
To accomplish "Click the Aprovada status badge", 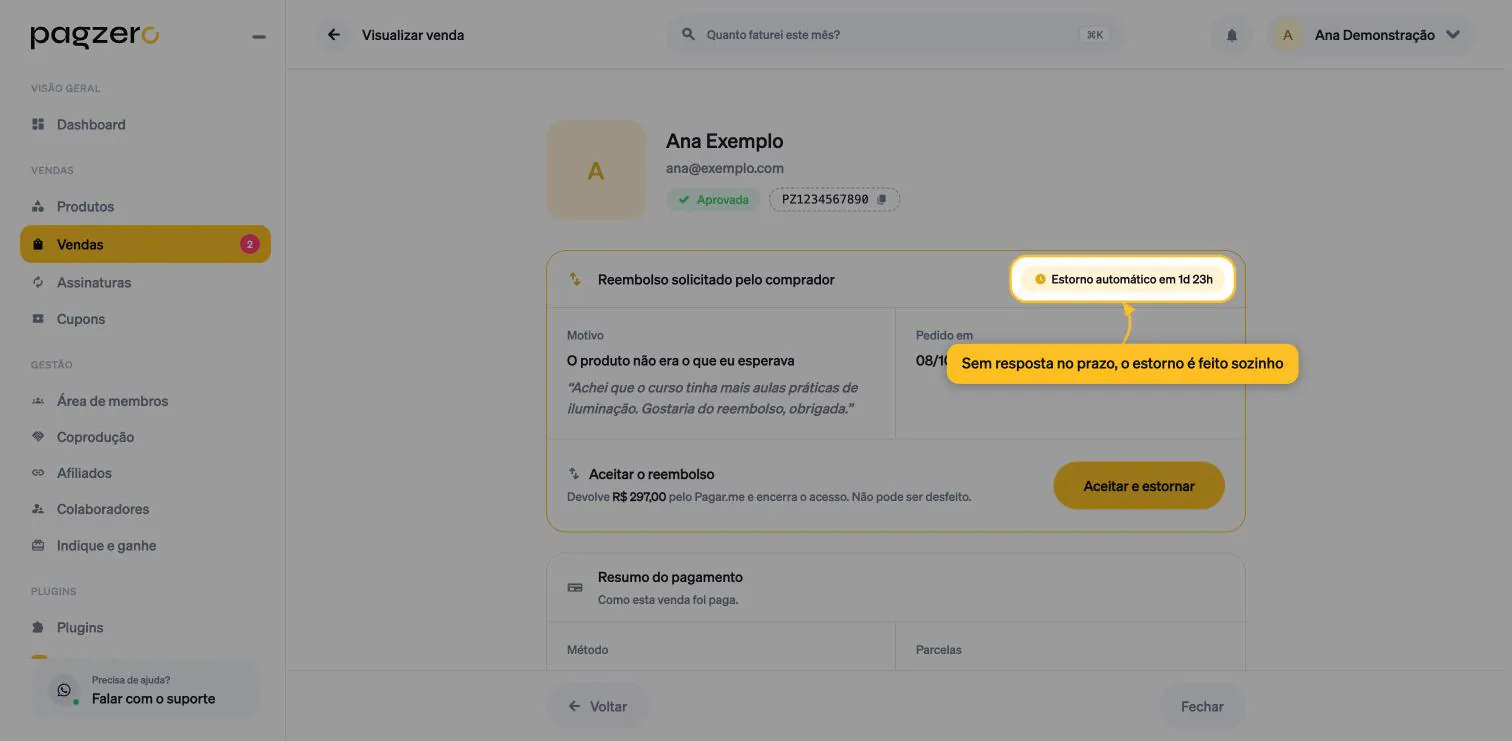I will [x=713, y=200].
